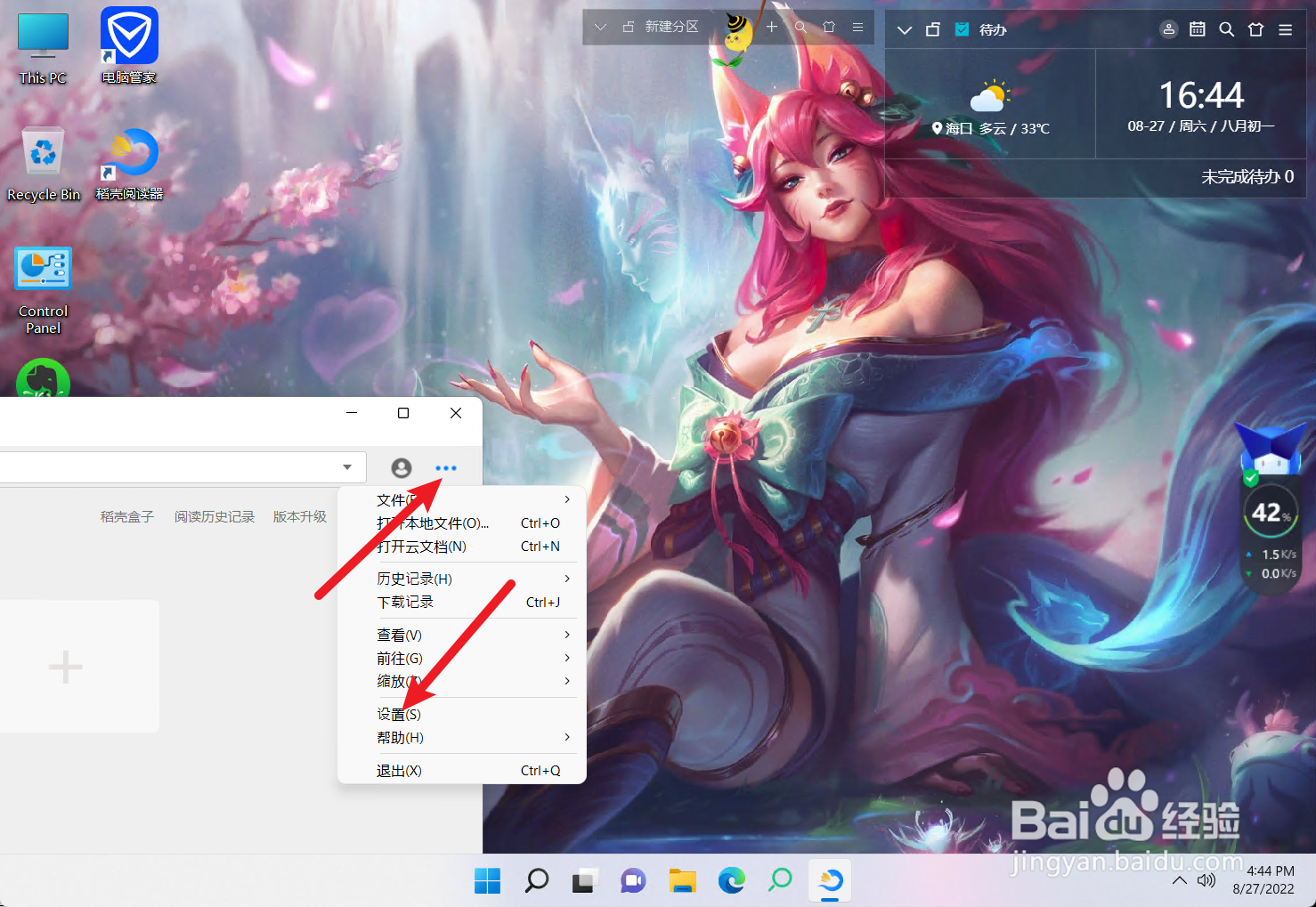Expand the 帮助(H) submenu
This screenshot has width=1316, height=907.
567,737
